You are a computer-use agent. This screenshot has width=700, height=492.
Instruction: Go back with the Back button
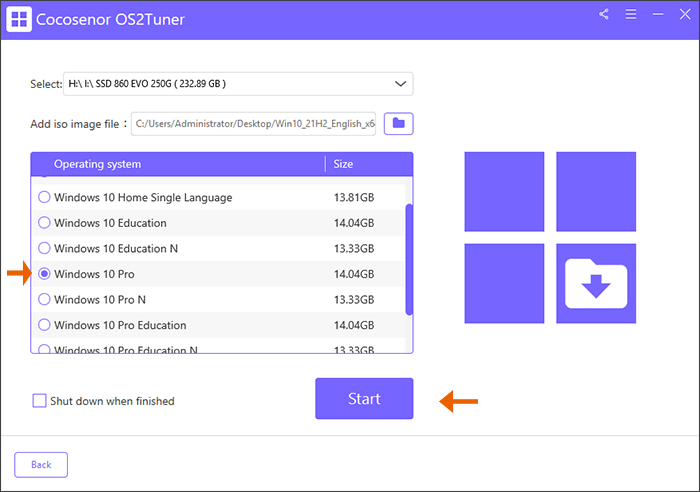tap(41, 465)
